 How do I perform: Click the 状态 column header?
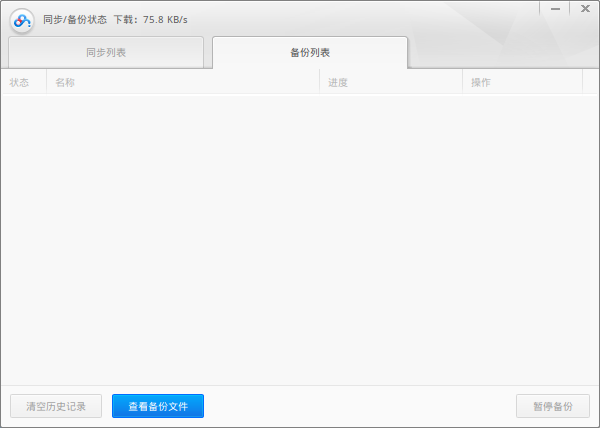click(24, 82)
